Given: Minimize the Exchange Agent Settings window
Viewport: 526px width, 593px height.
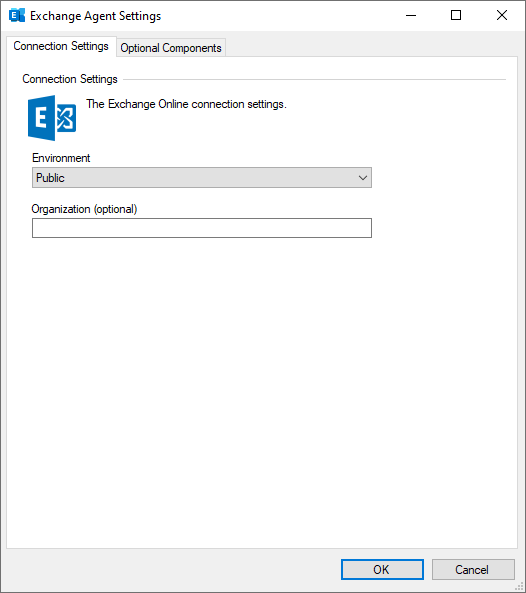Looking at the screenshot, I should [411, 16].
